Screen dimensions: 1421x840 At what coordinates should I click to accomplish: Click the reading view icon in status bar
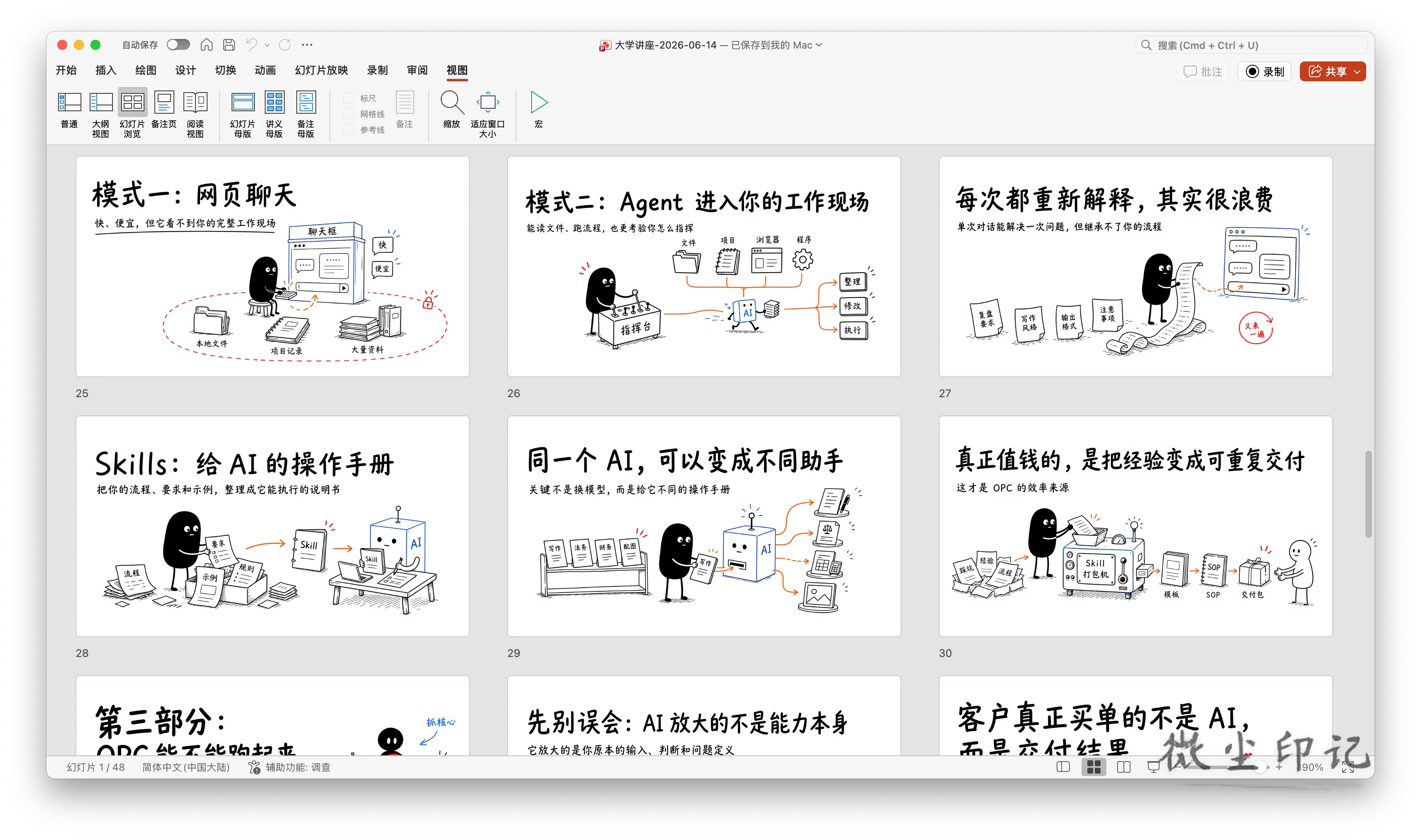[x=1124, y=767]
